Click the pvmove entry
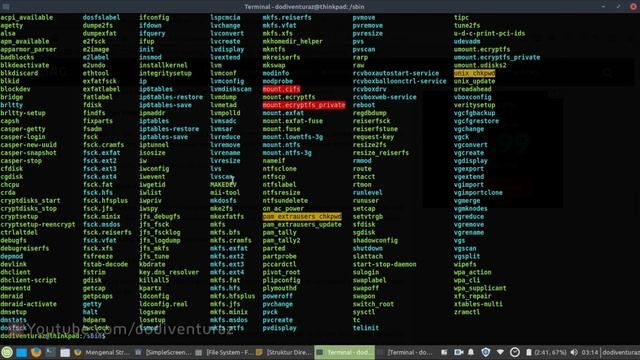The height and width of the screenshot is (360, 640). tap(364, 18)
